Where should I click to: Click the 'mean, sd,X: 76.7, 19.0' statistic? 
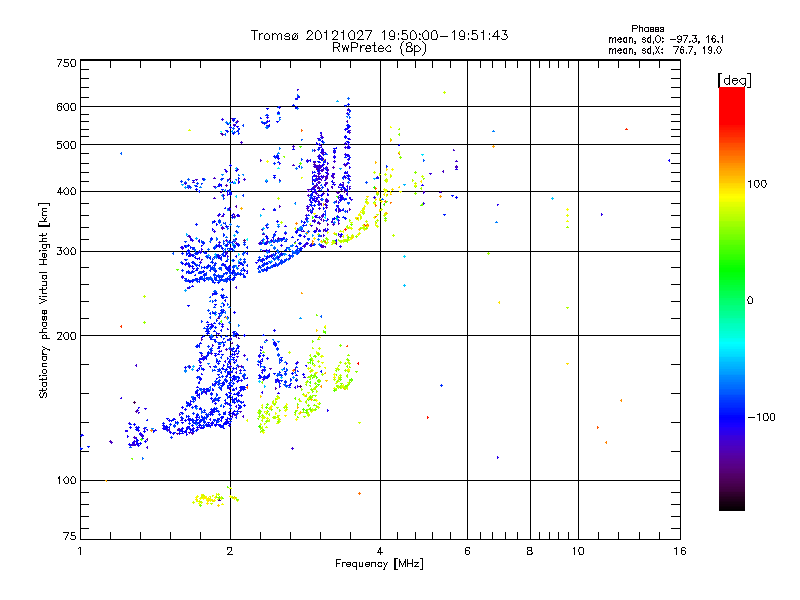pyautogui.click(x=665, y=51)
